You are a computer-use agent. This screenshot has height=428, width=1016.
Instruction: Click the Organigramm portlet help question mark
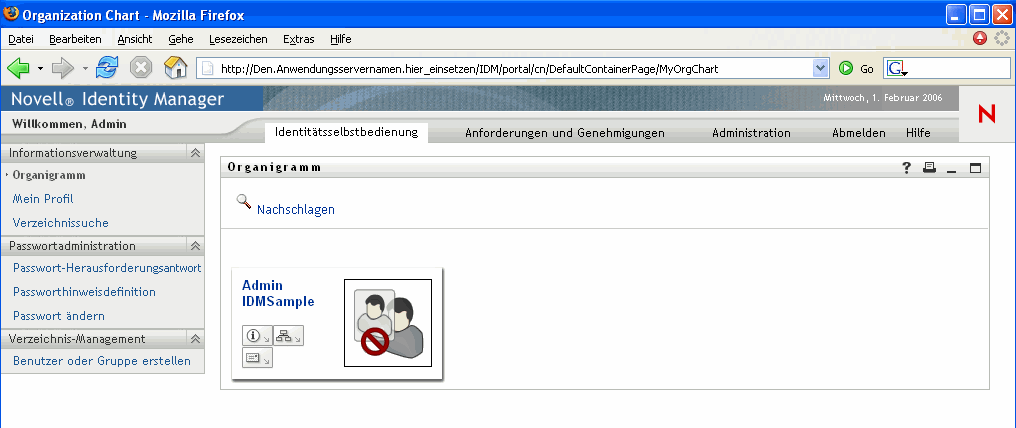[907, 168]
